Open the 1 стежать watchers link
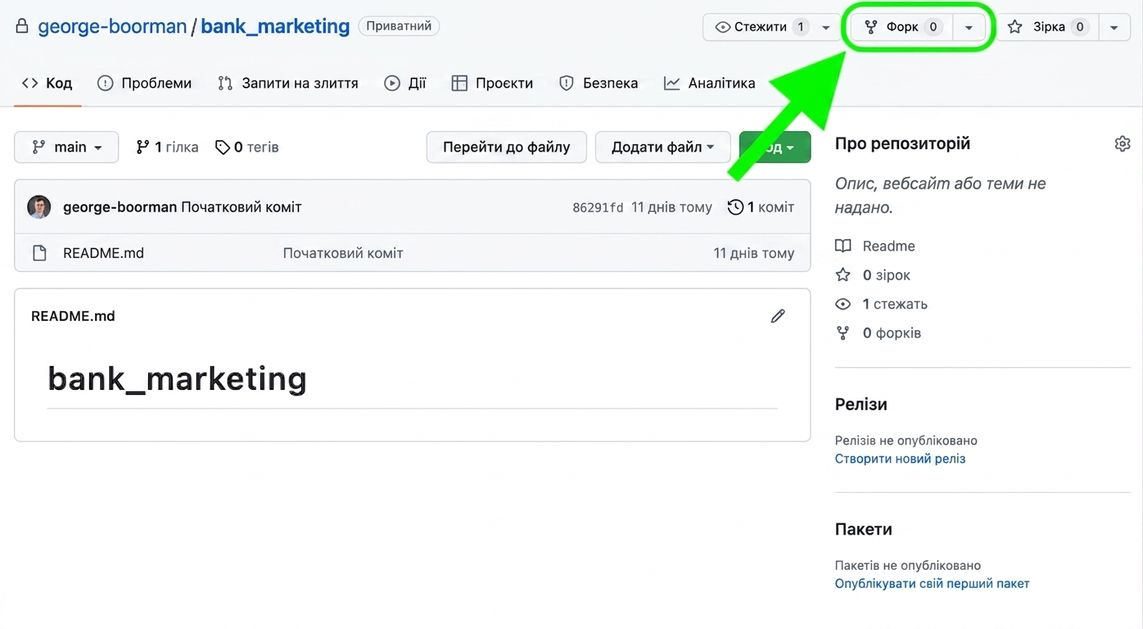1143x629 pixels. (881, 304)
